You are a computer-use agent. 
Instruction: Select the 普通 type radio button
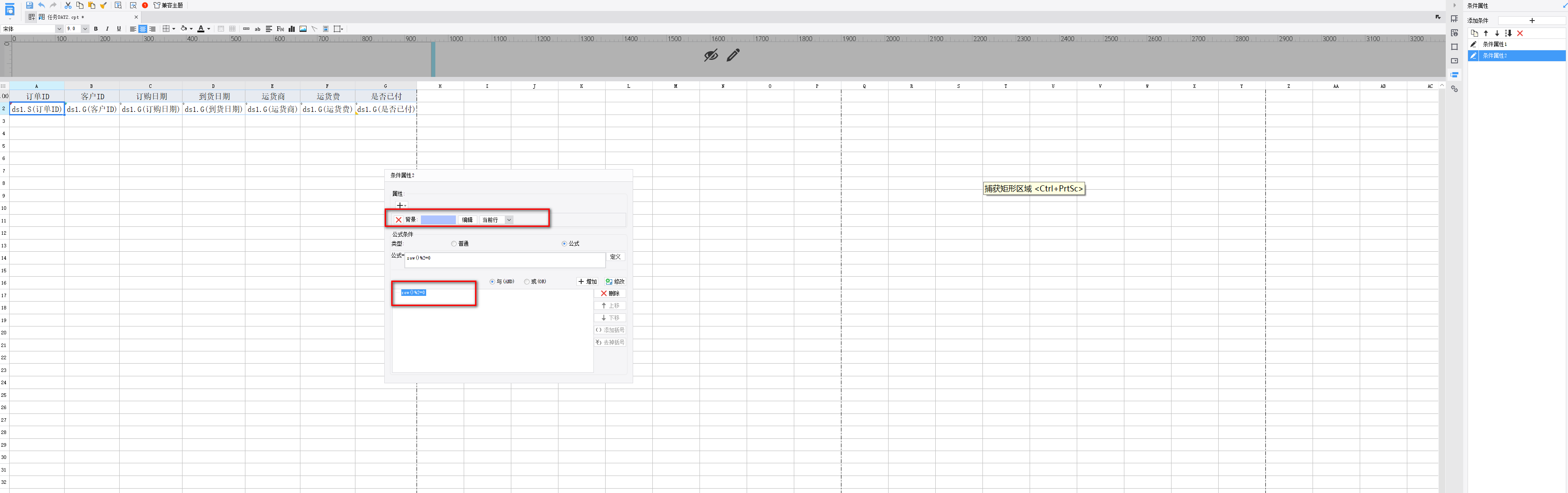[x=454, y=244]
